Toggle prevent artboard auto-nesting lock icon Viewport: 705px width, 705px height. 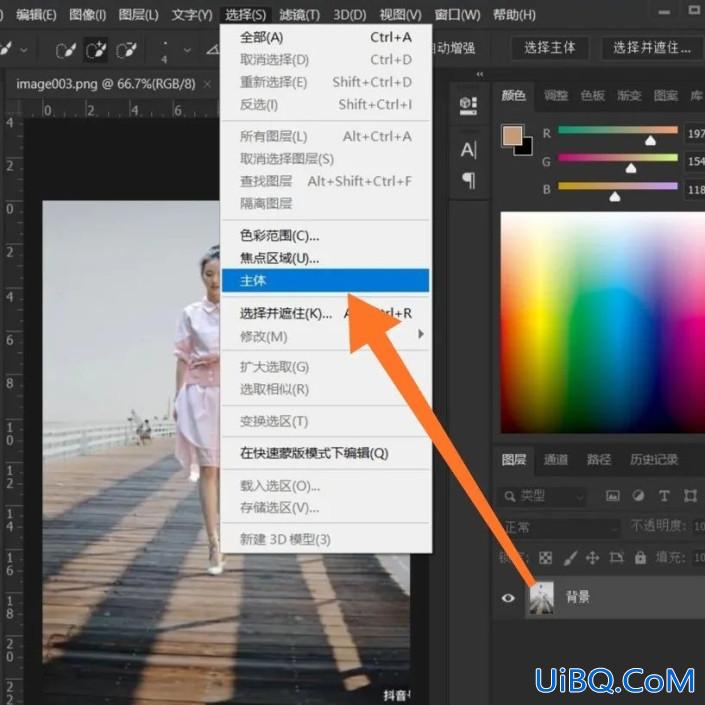(616, 558)
